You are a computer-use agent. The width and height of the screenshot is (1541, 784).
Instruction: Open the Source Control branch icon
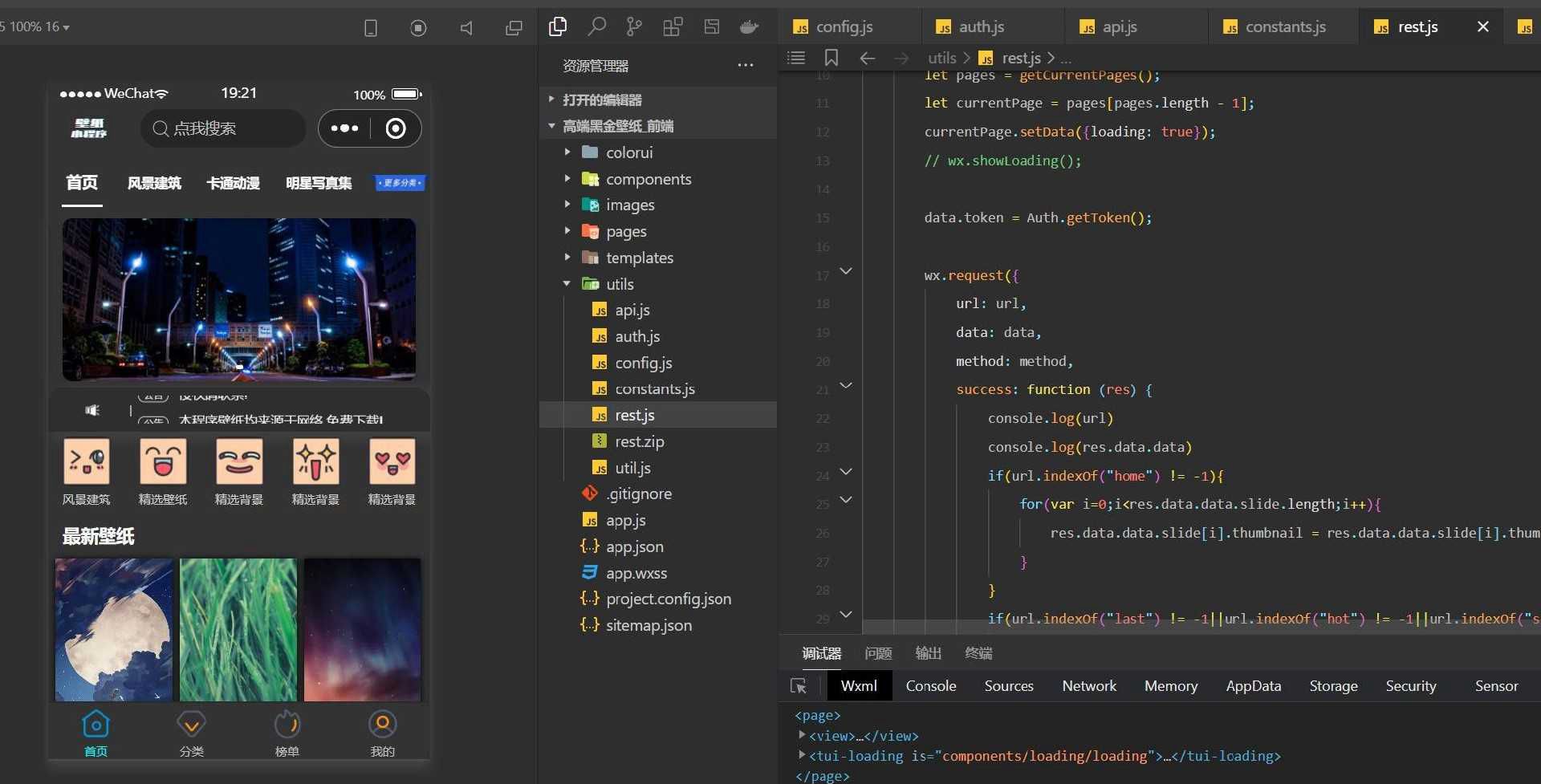634,26
